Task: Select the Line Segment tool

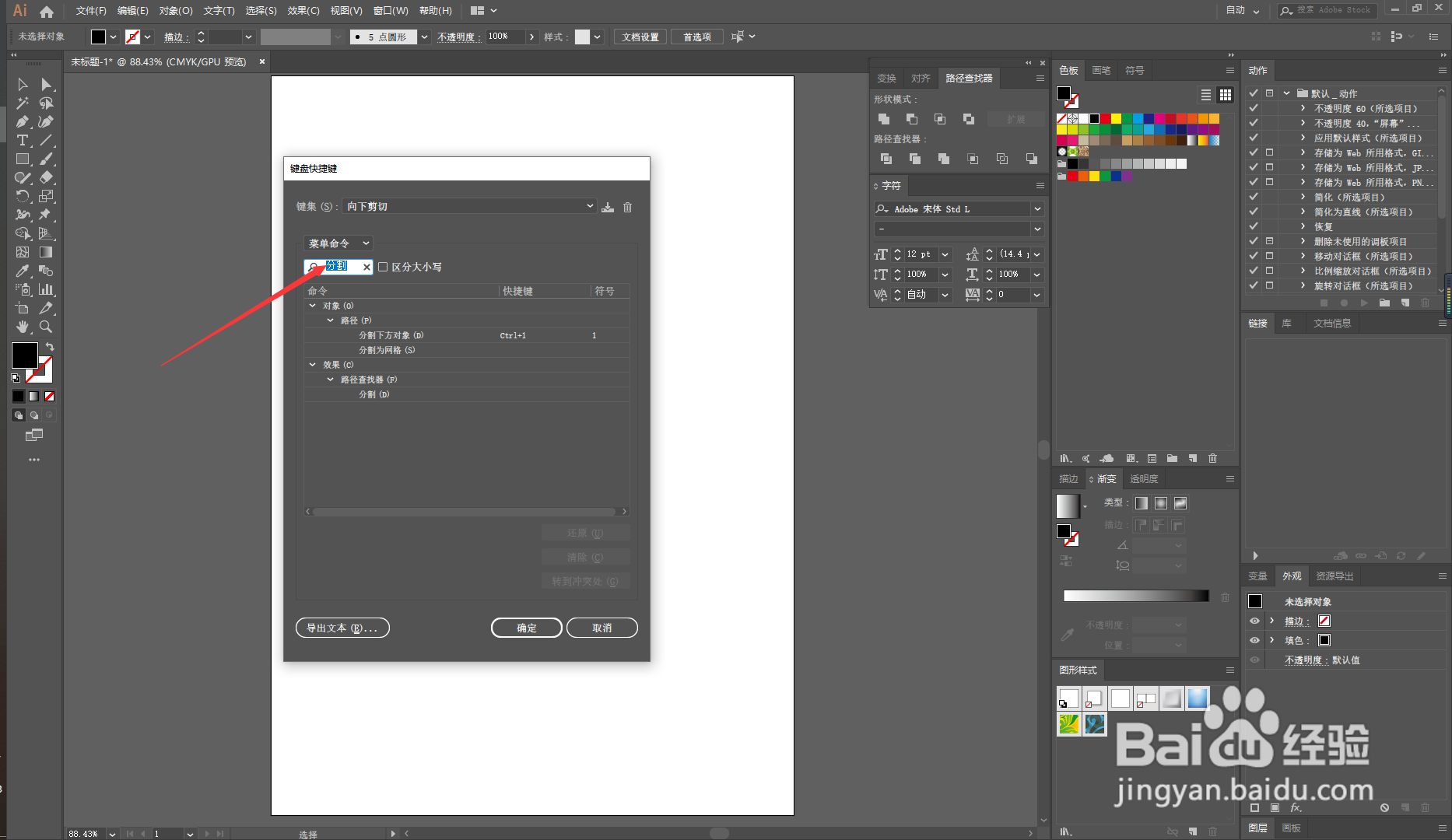Action: [46, 140]
